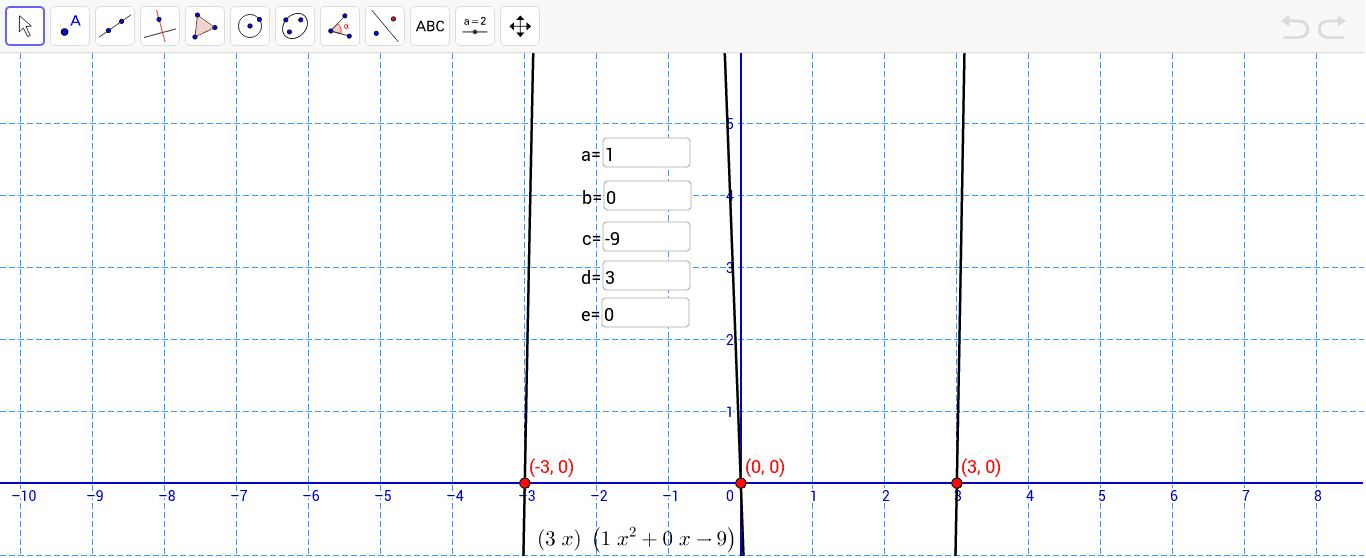Image resolution: width=1366 pixels, height=558 pixels.
Task: Click the input box for c
Action: (x=646, y=237)
